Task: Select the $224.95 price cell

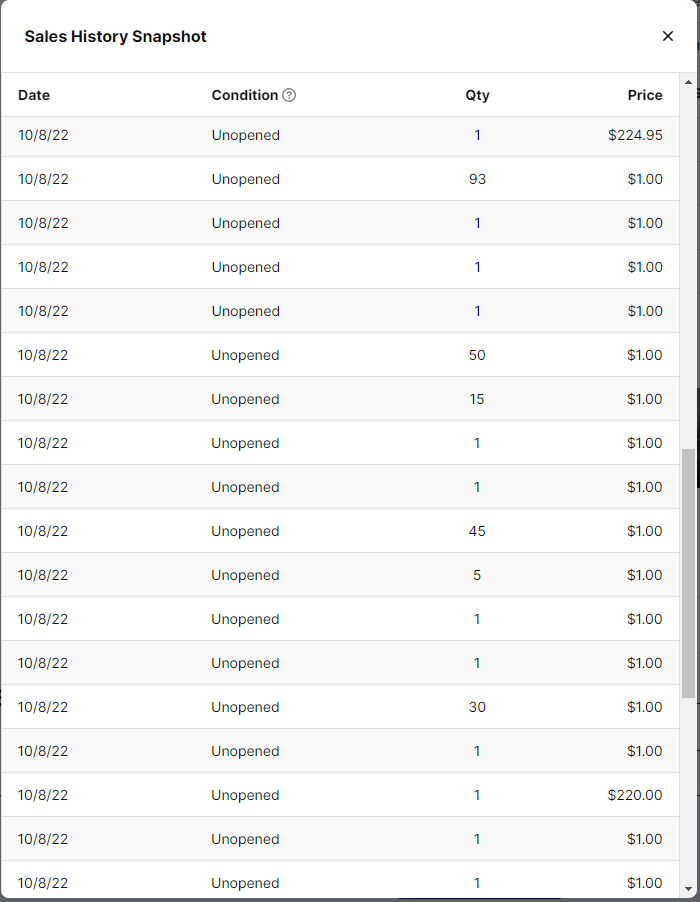Action: [x=635, y=135]
